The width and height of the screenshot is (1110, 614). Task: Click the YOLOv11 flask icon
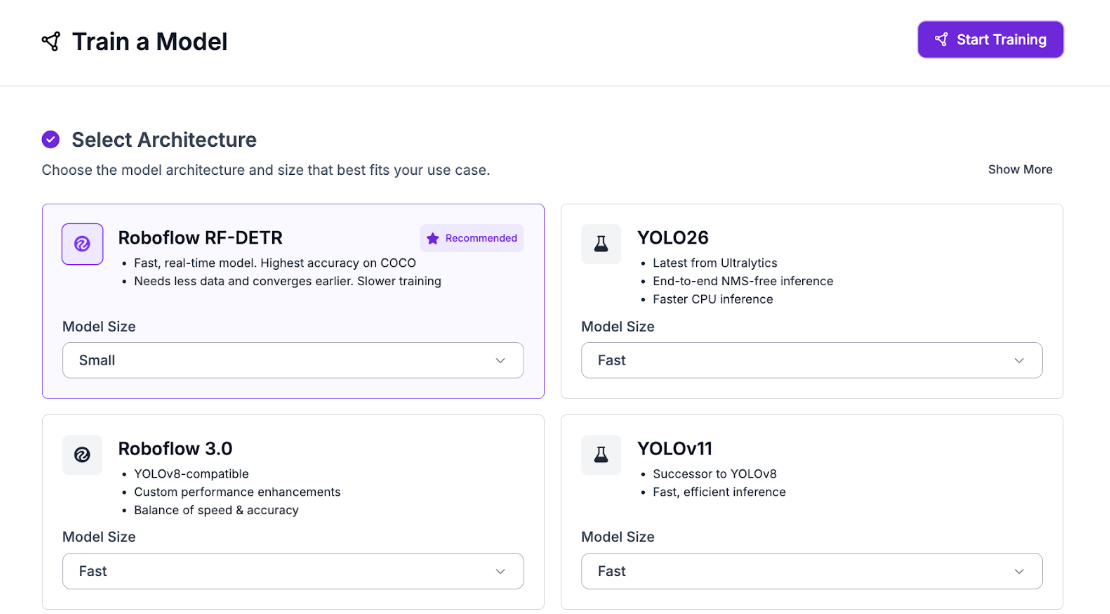click(601, 455)
